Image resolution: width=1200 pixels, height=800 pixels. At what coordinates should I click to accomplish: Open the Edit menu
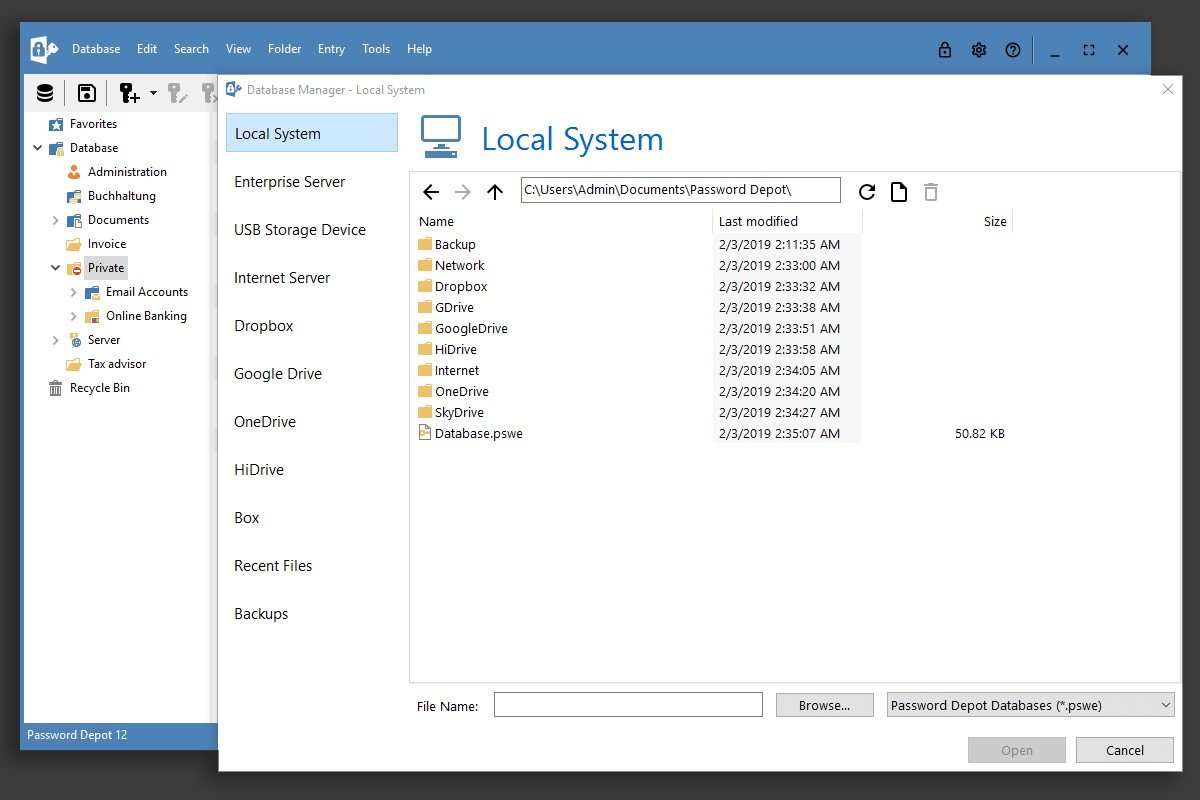point(147,49)
